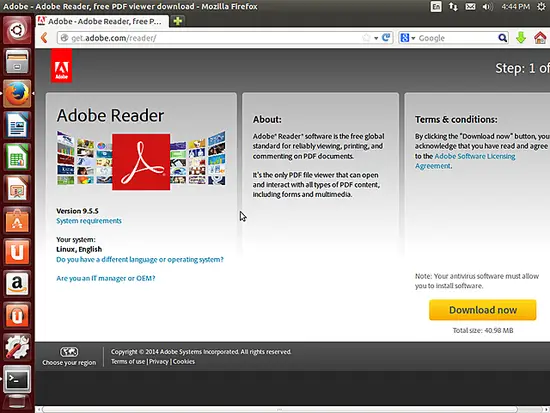Image resolution: width=550 pixels, height=413 pixels.
Task: Open Adobe Software Licensing Agreement link
Action: coord(465,161)
